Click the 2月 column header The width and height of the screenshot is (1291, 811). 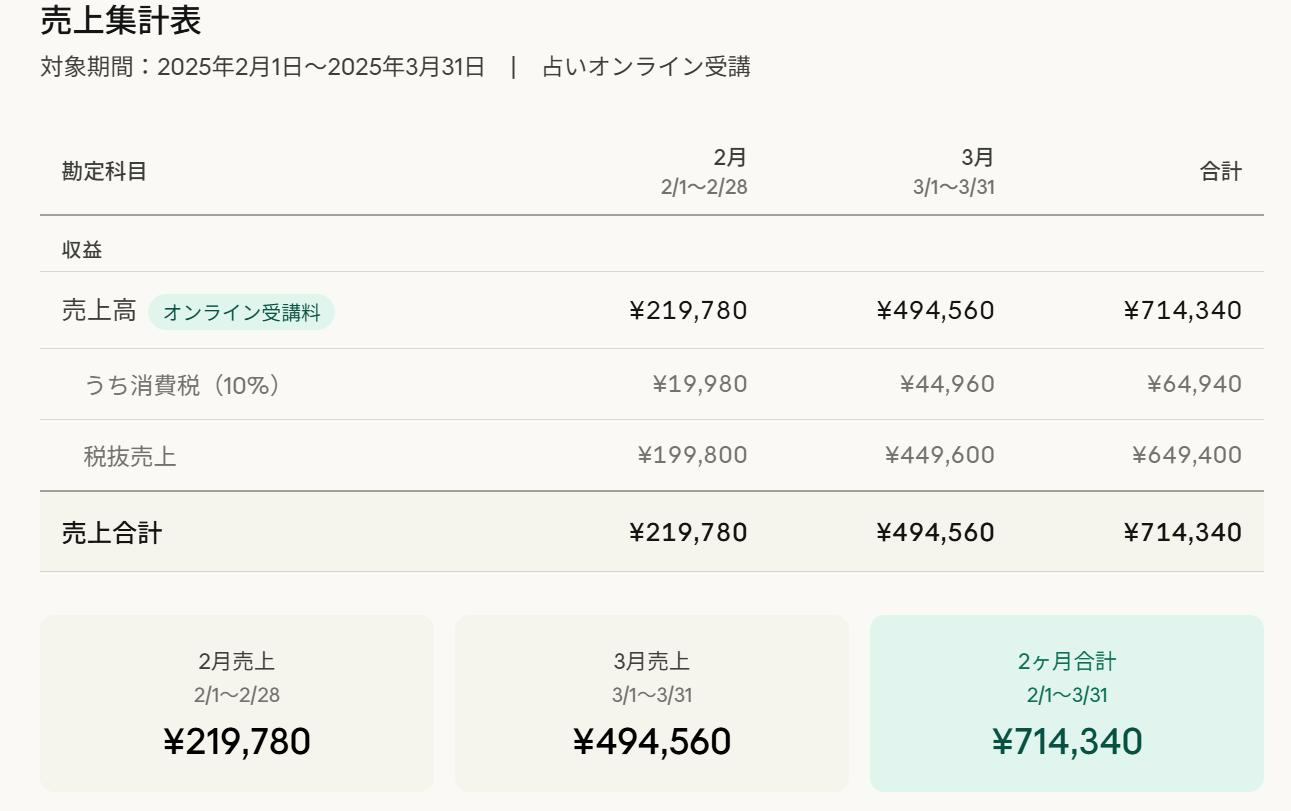pyautogui.click(x=729, y=158)
